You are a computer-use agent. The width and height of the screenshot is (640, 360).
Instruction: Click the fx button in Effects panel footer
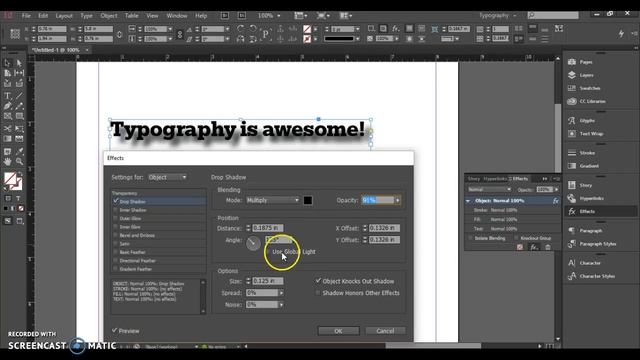[534, 247]
